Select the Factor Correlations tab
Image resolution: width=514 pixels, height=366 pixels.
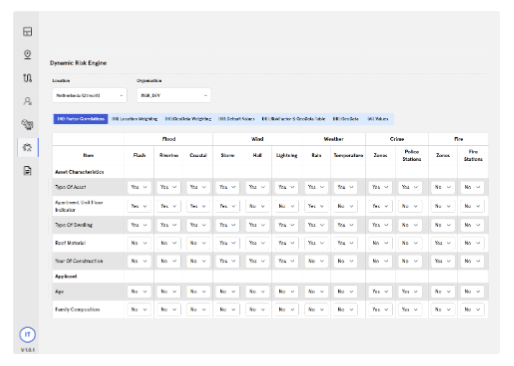tap(81, 119)
